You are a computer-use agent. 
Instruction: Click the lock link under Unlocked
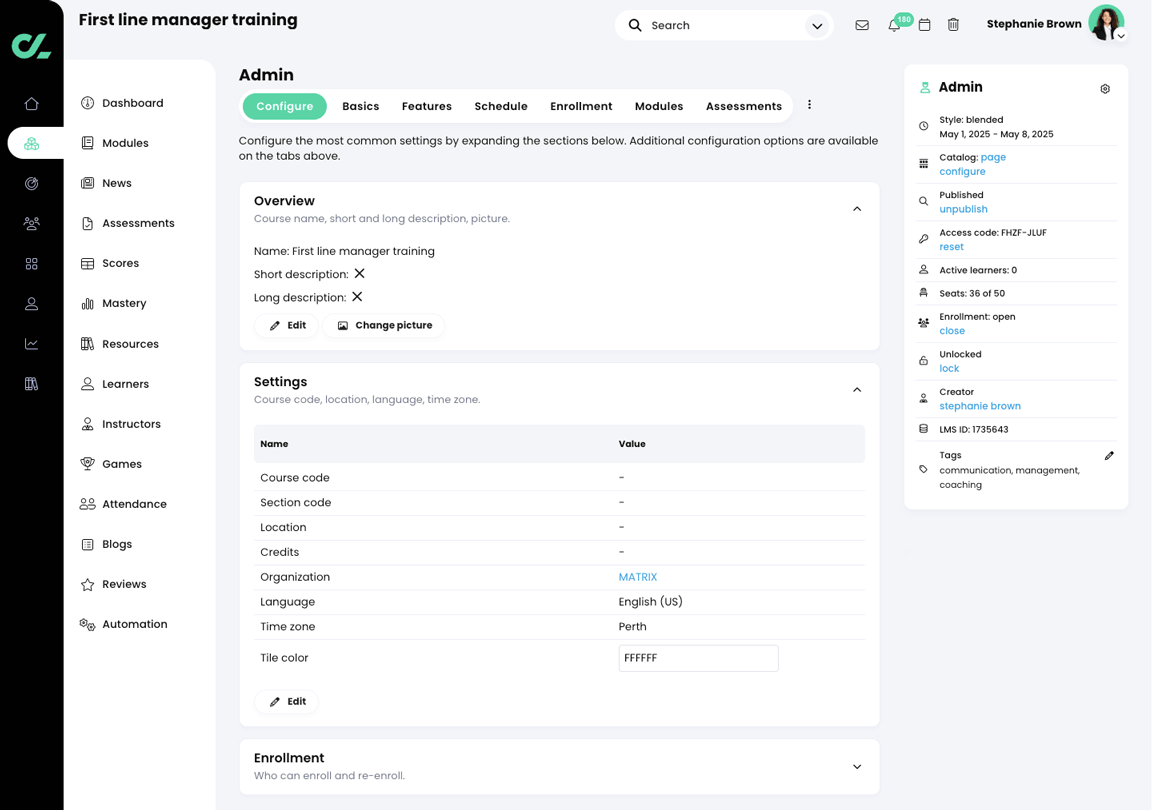tap(949, 368)
